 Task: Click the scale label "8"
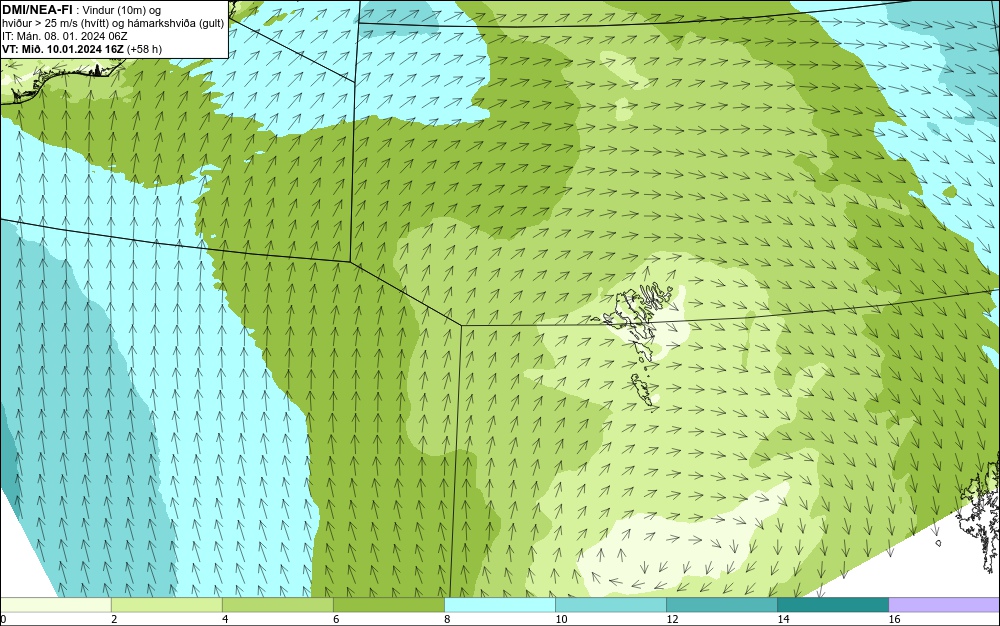pyautogui.click(x=447, y=619)
